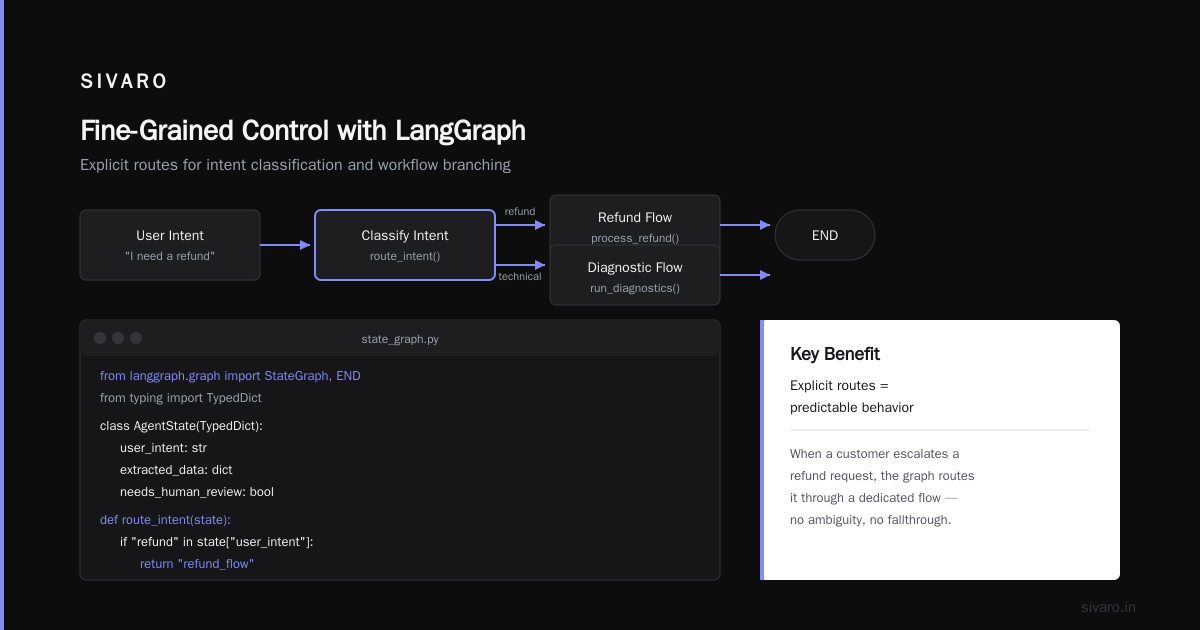1200x630 pixels.
Task: Click the langgraph.graph import line
Action: [x=230, y=376]
